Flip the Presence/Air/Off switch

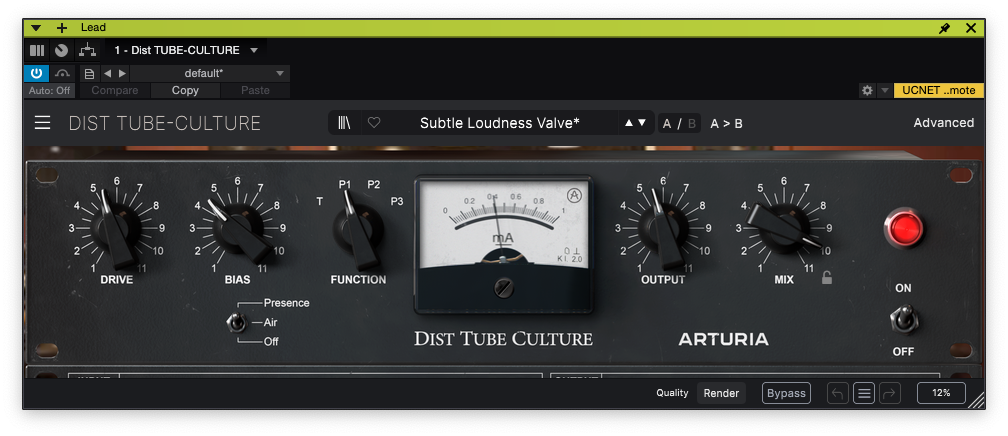(x=236, y=322)
